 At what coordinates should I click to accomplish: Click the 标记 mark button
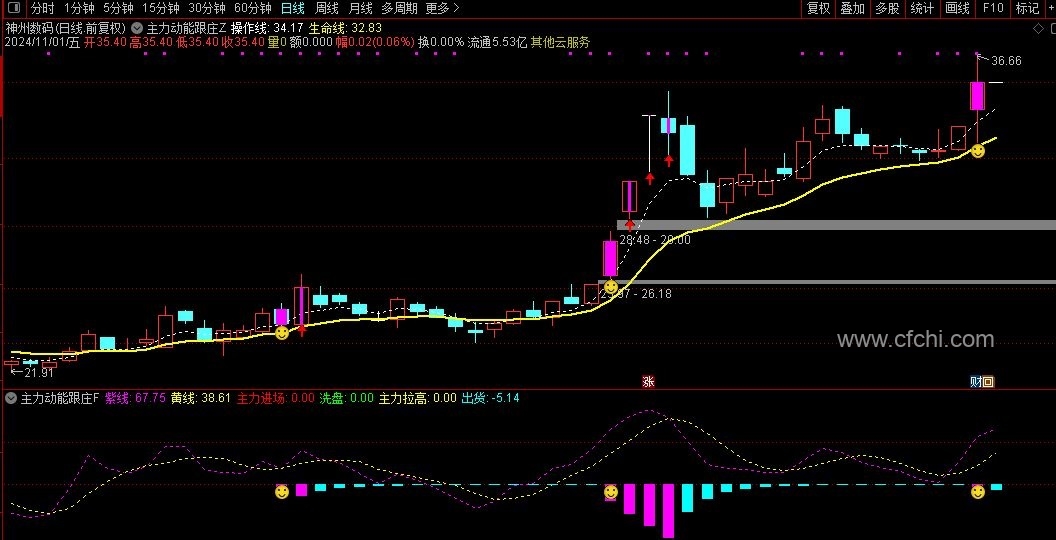pos(1026,8)
